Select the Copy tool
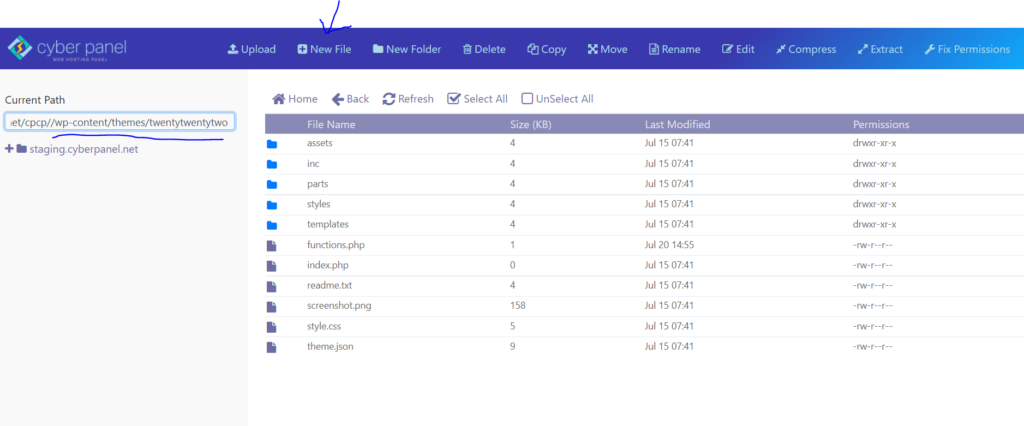This screenshot has height=426, width=1024. click(547, 49)
